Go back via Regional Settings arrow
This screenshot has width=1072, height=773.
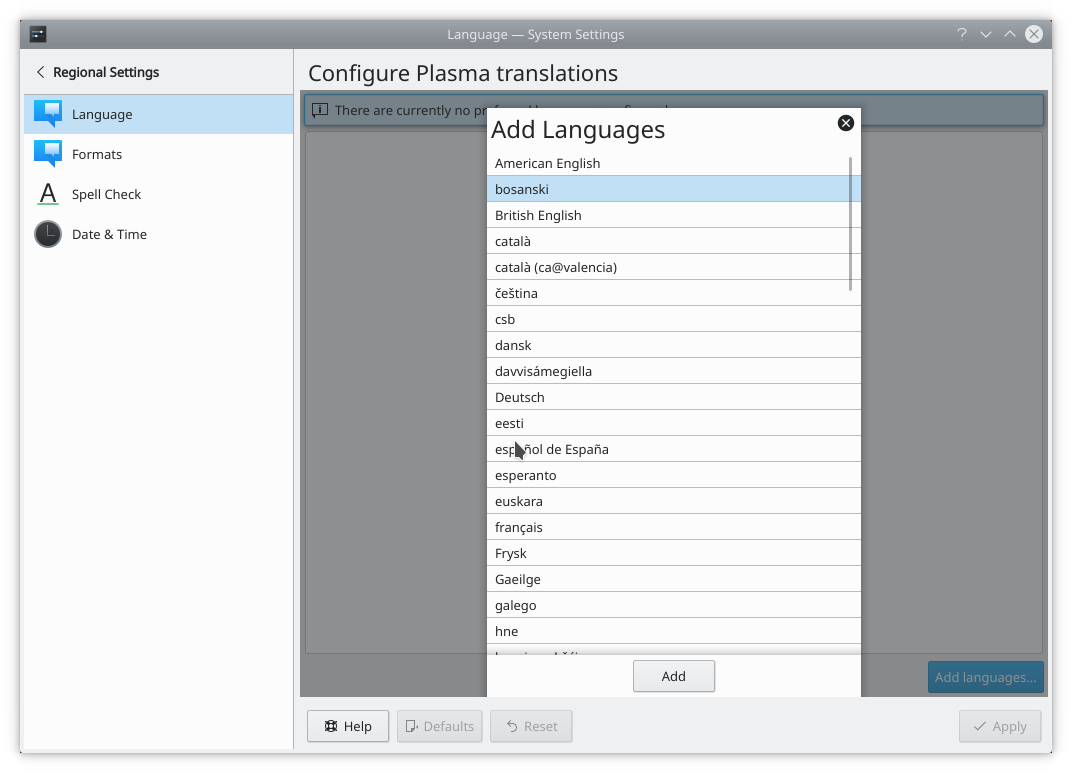click(41, 72)
